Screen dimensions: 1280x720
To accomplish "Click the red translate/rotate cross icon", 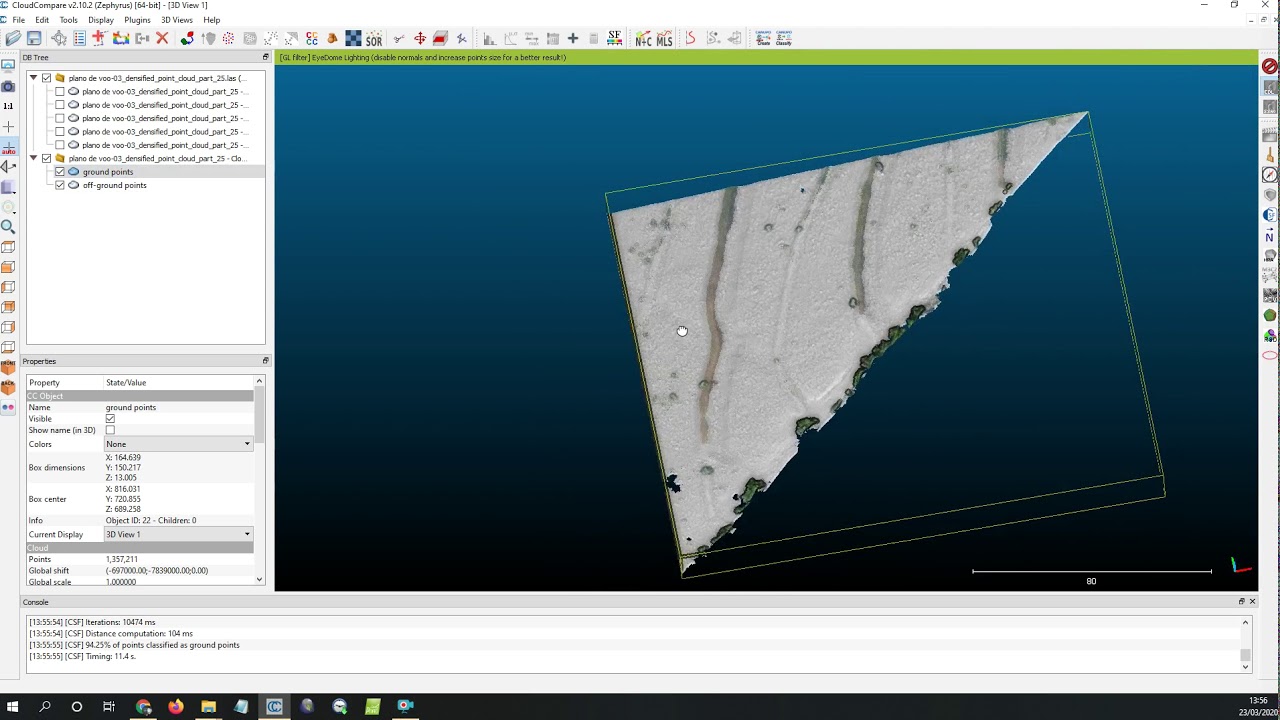I will click(420, 39).
